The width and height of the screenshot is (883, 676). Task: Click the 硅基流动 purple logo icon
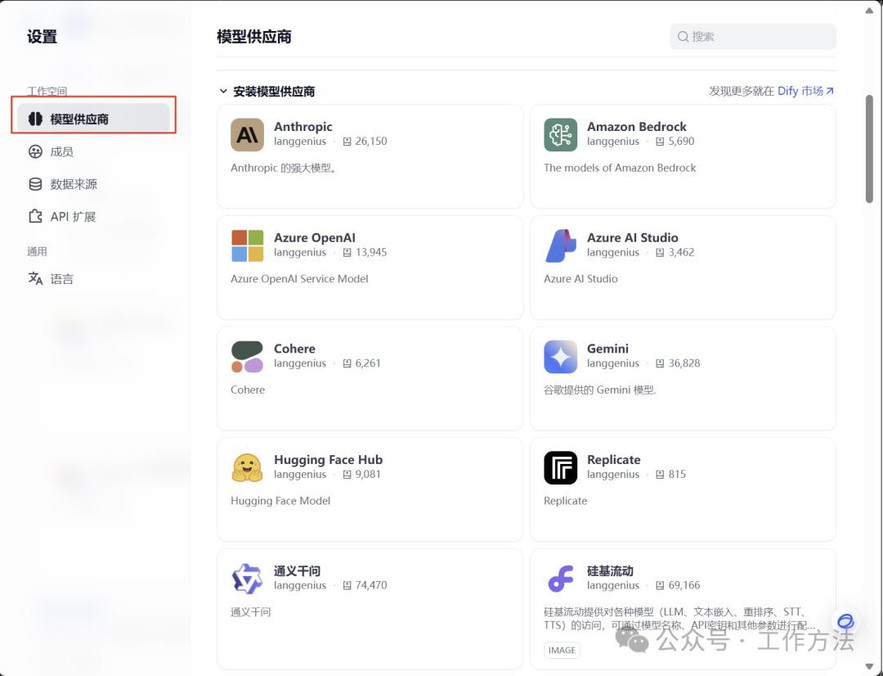[560, 579]
